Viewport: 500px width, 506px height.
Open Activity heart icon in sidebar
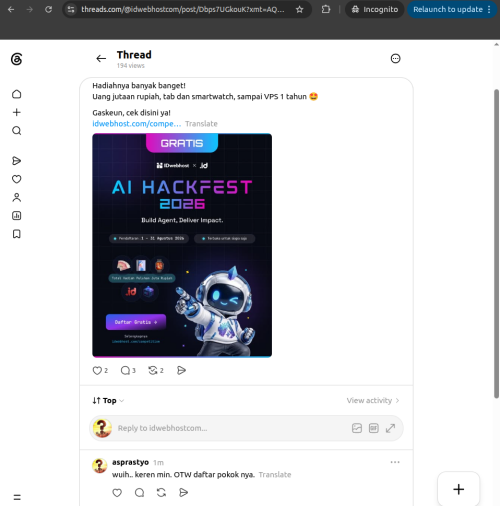coord(16,179)
